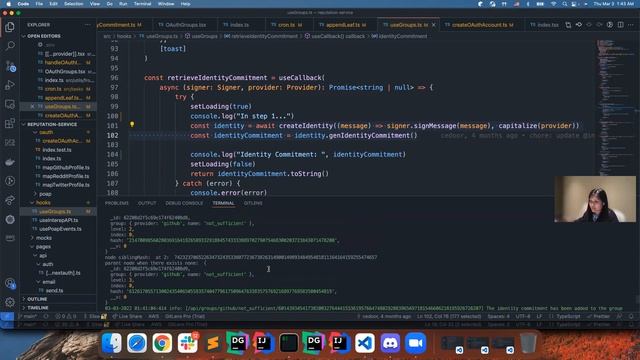Click AWS in the status bar
640x360 pixels.
click(x=154, y=316)
